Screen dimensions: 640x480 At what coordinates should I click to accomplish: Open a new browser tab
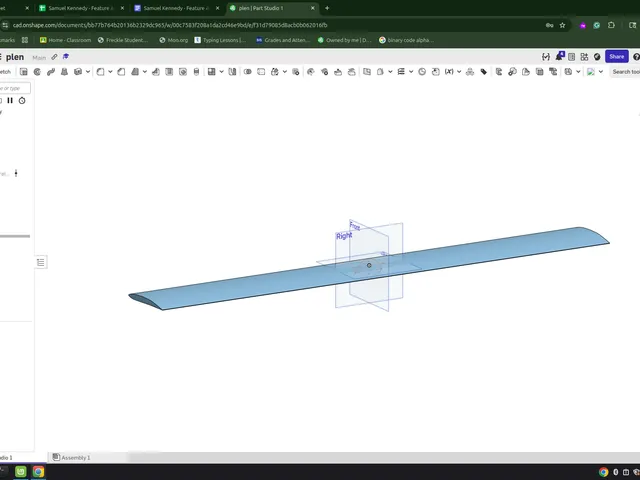327,8
